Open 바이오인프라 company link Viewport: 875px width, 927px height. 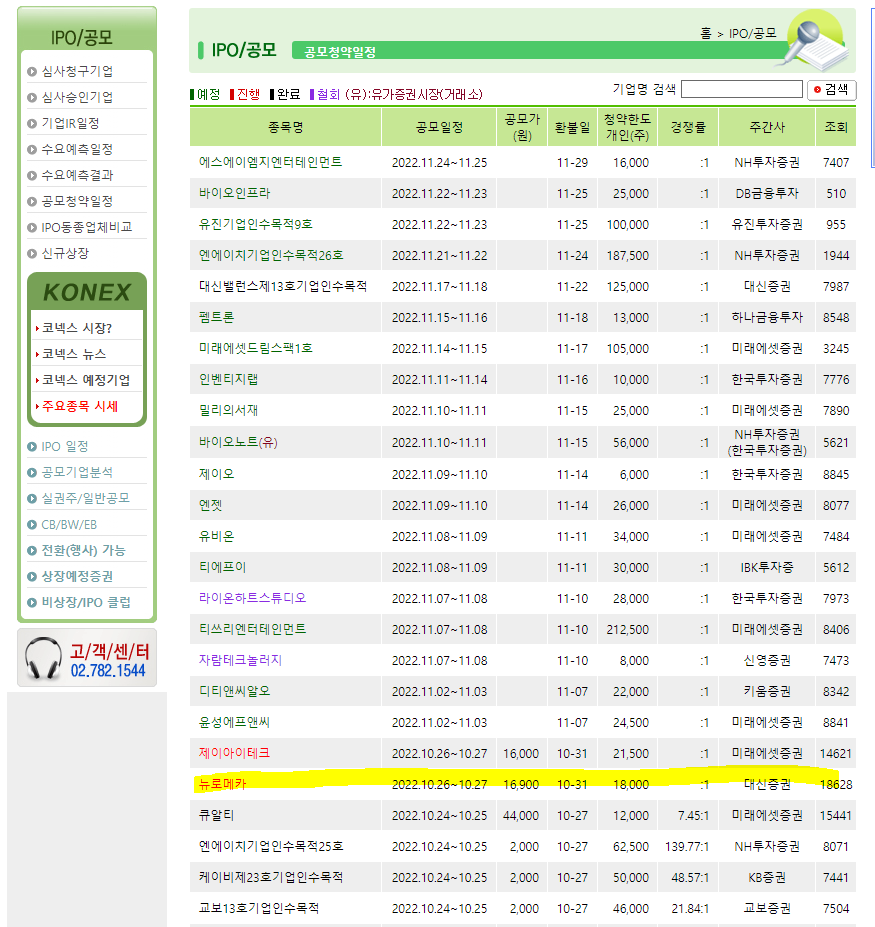(x=234, y=193)
